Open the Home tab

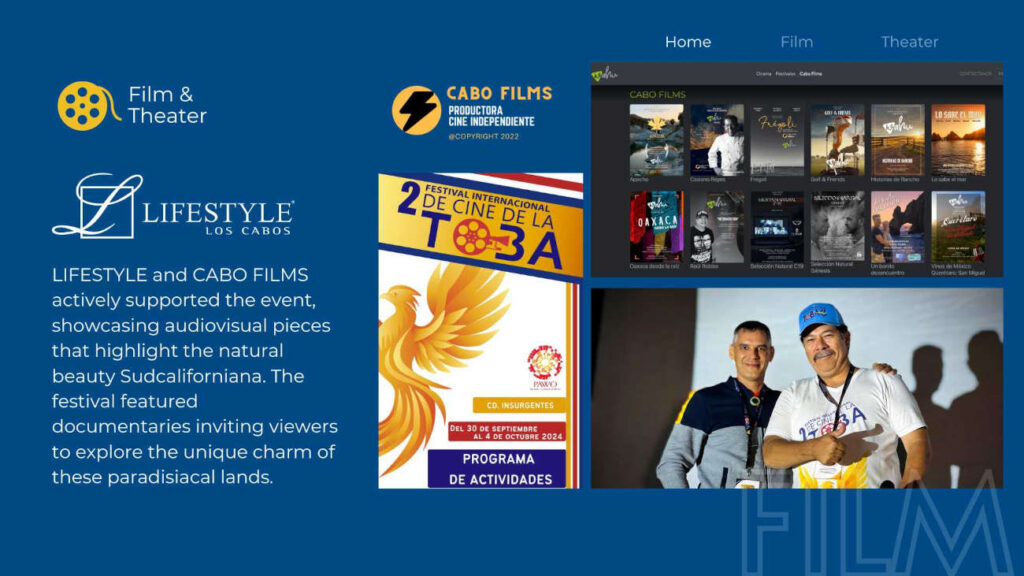pos(688,42)
